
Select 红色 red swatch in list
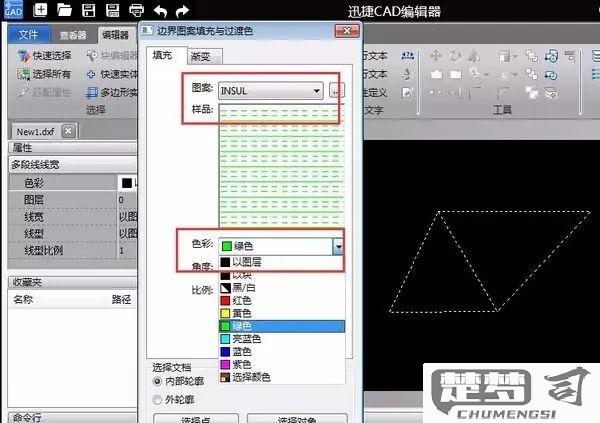coord(282,301)
